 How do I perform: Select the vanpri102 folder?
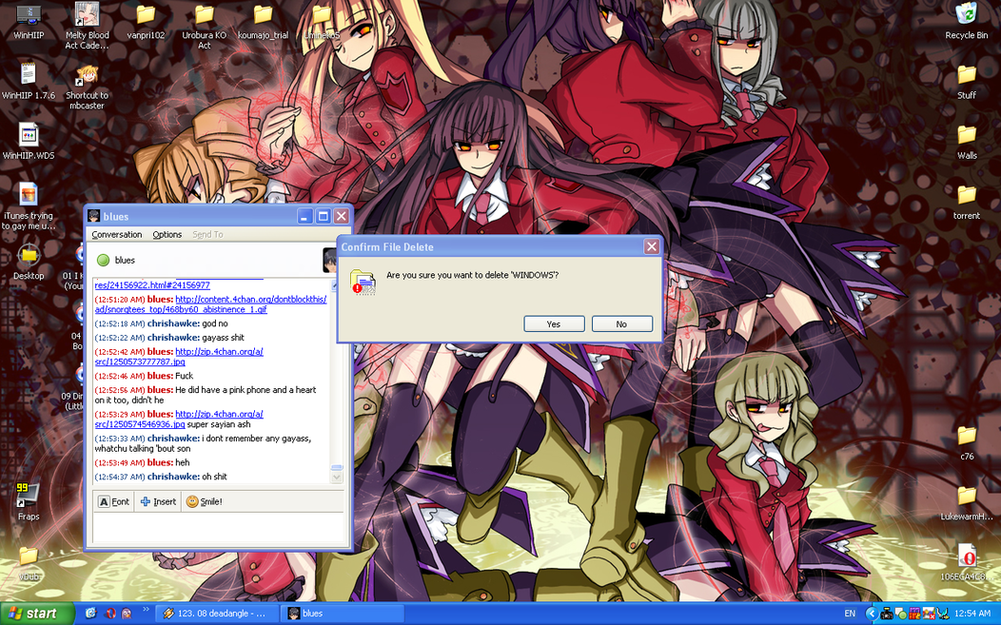click(146, 22)
